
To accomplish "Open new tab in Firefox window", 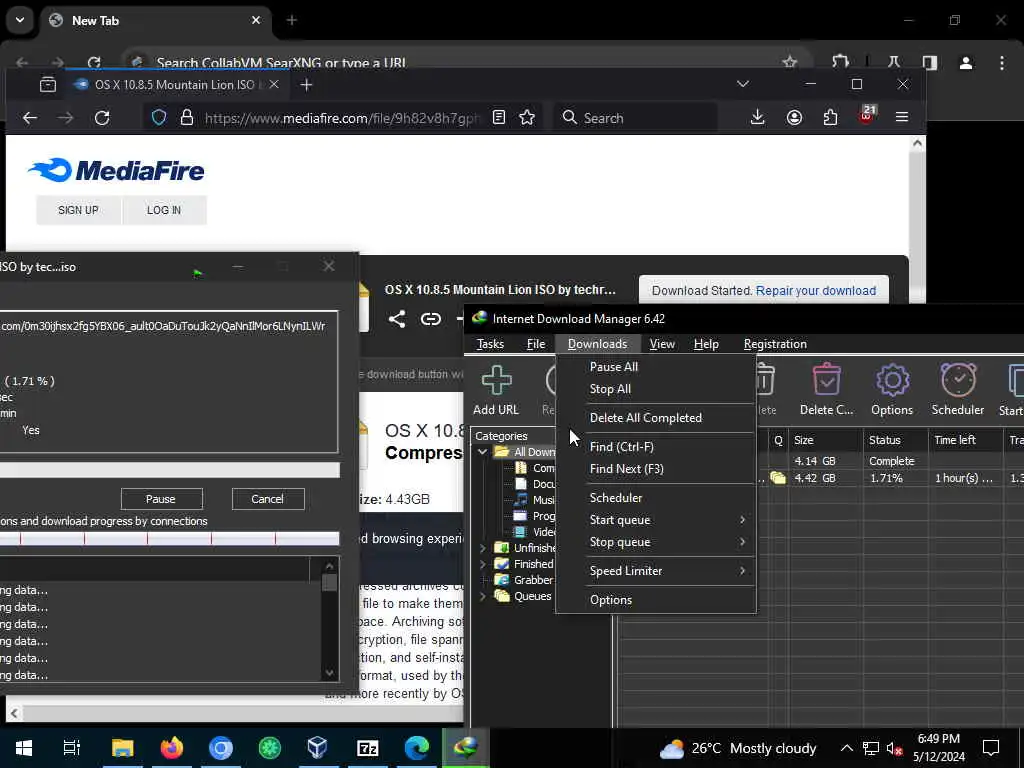I will [x=306, y=84].
